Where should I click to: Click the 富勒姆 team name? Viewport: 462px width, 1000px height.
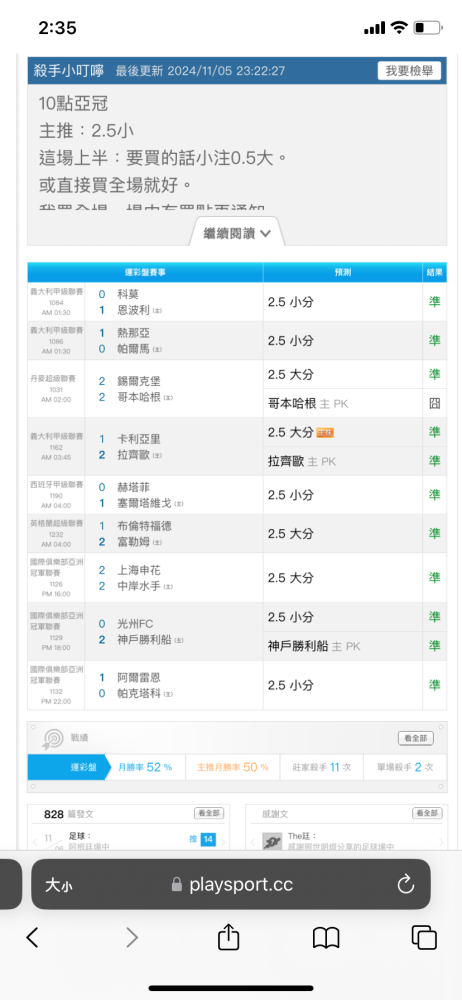click(134, 543)
